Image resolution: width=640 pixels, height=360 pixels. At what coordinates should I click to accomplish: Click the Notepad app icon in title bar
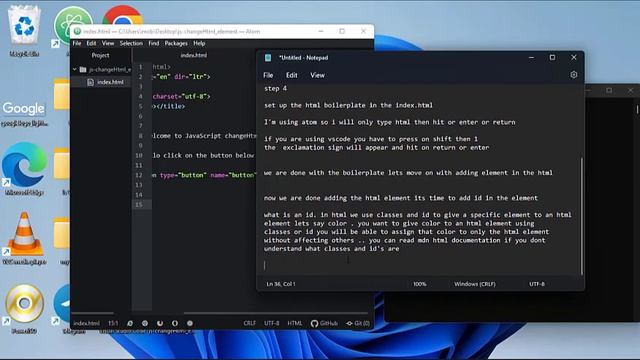(x=268, y=58)
